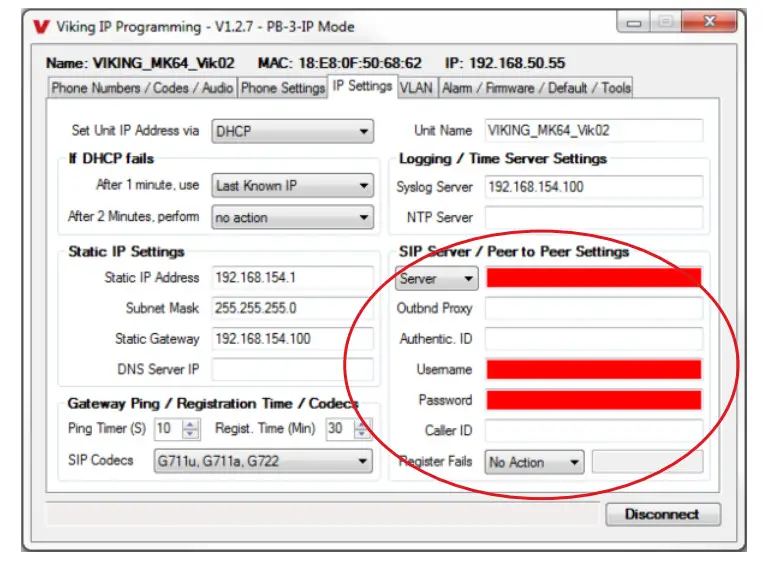Increase the Ping Timer with up arrow

(190, 424)
